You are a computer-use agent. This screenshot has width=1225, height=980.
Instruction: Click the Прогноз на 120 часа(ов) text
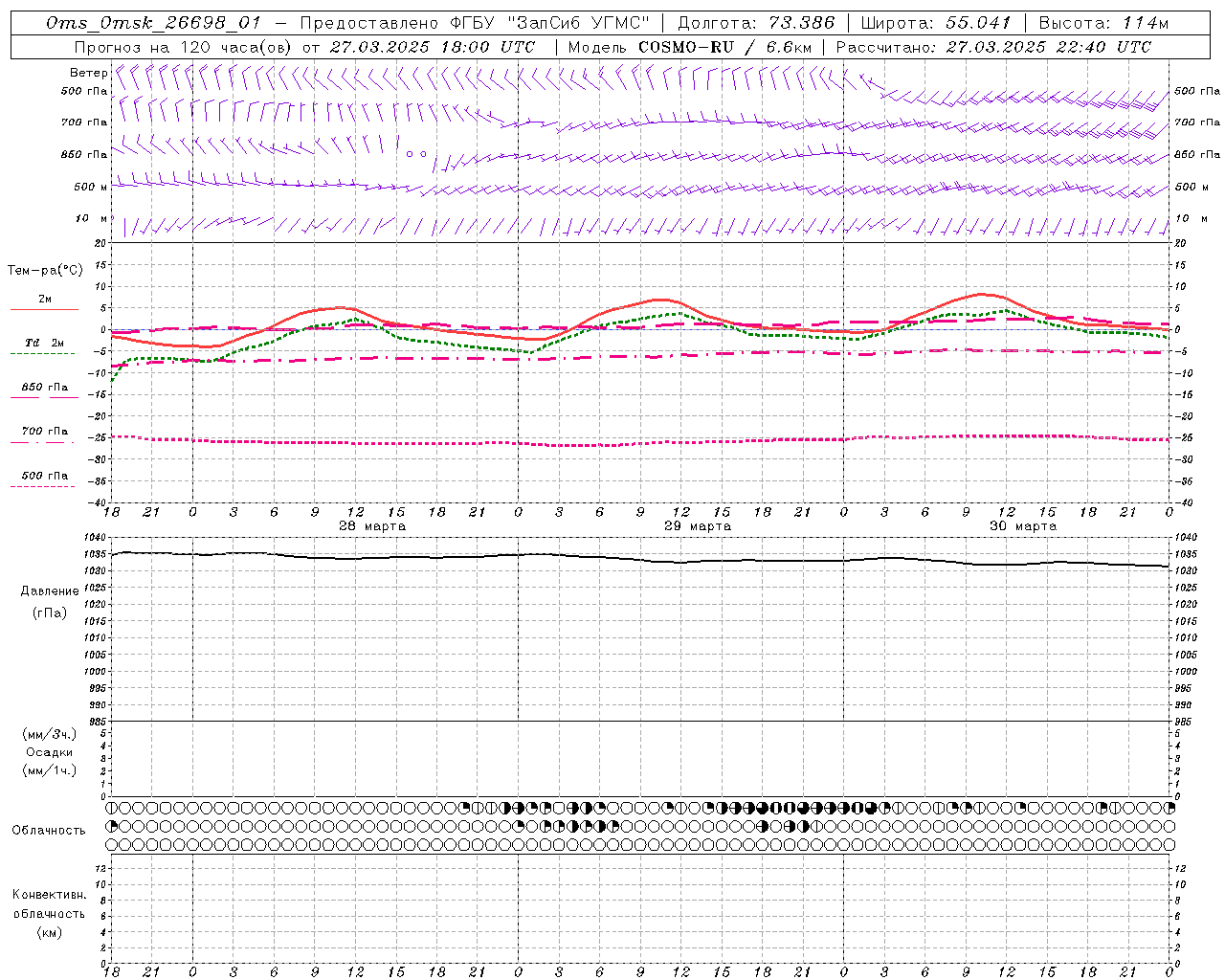coord(184,46)
